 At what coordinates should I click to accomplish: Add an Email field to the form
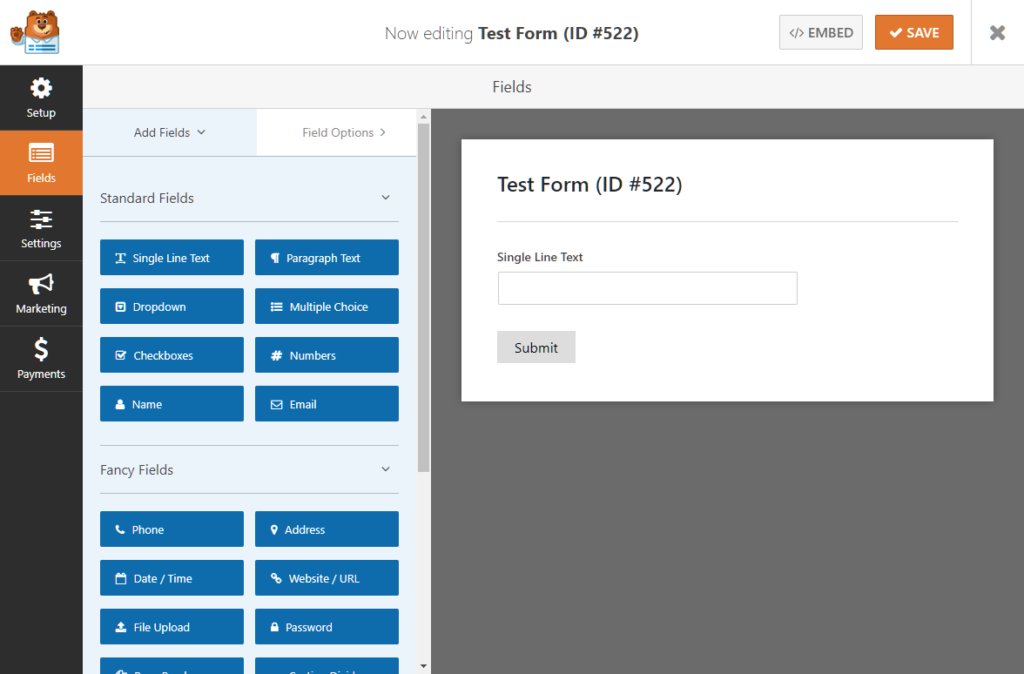tap(326, 403)
